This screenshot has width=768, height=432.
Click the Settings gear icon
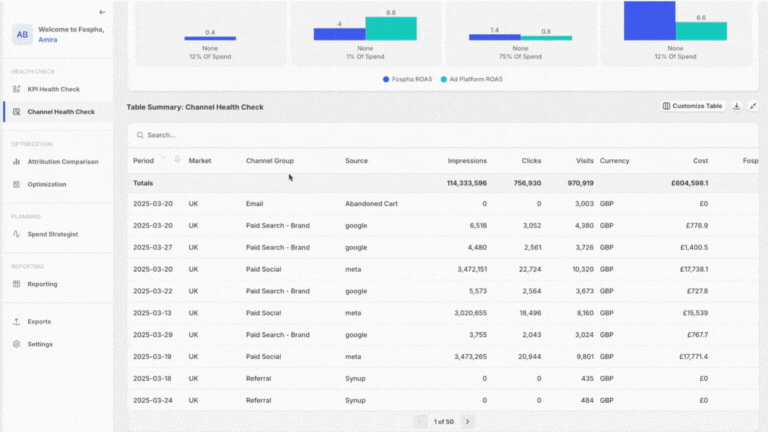[x=17, y=344]
